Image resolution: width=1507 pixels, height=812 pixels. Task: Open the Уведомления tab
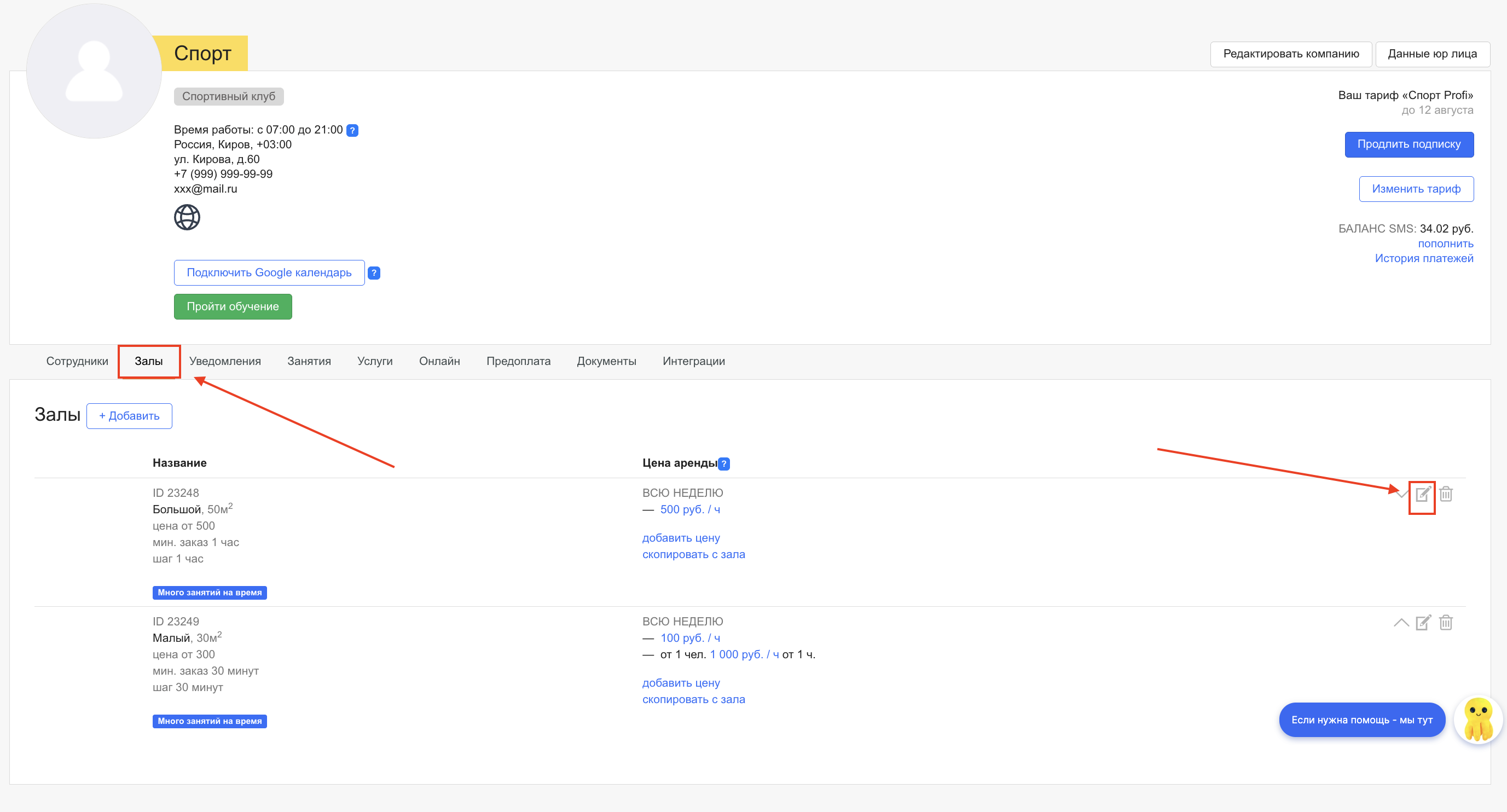pyautogui.click(x=225, y=361)
